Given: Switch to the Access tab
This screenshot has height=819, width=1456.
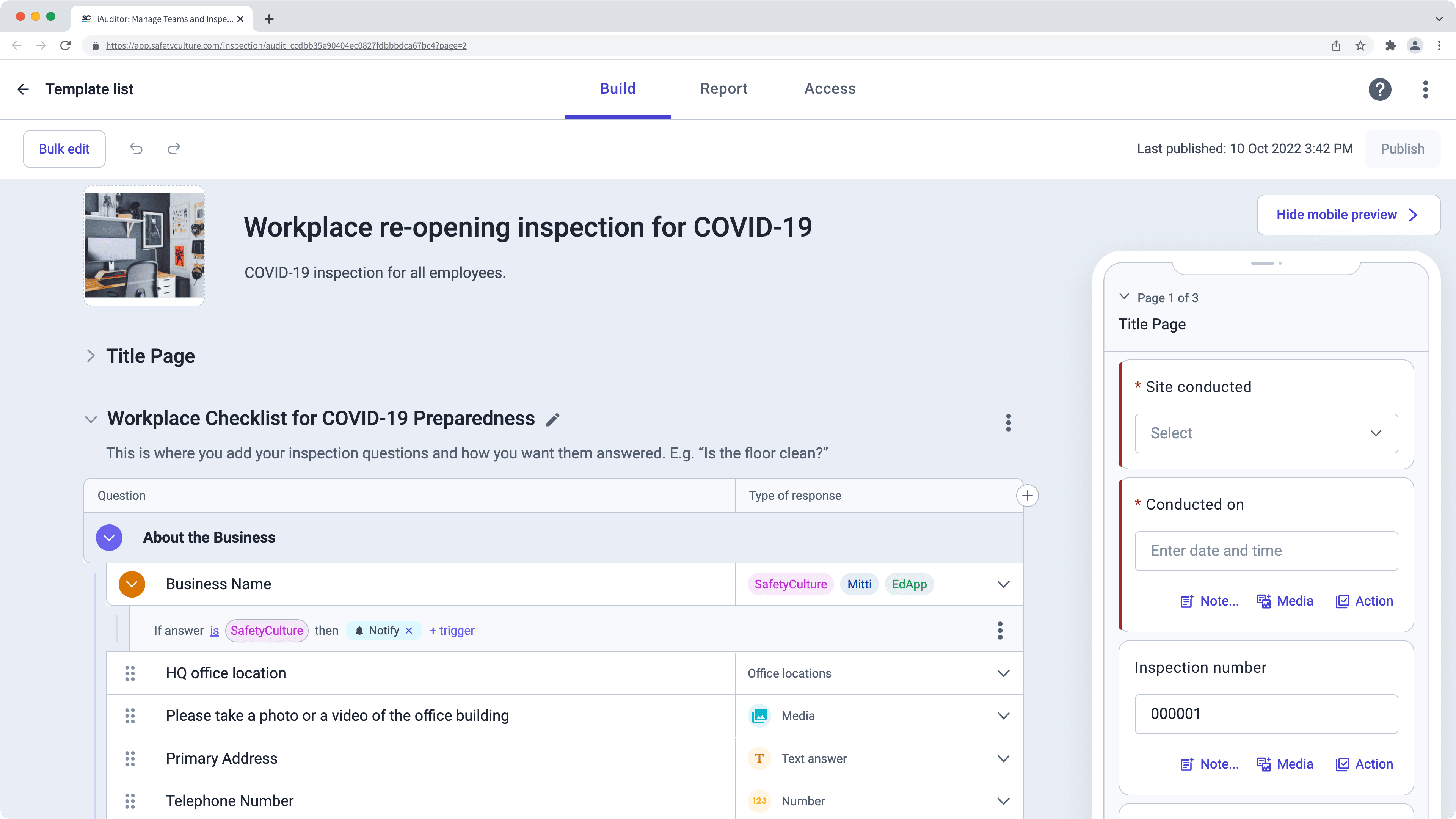Looking at the screenshot, I should coord(830,89).
